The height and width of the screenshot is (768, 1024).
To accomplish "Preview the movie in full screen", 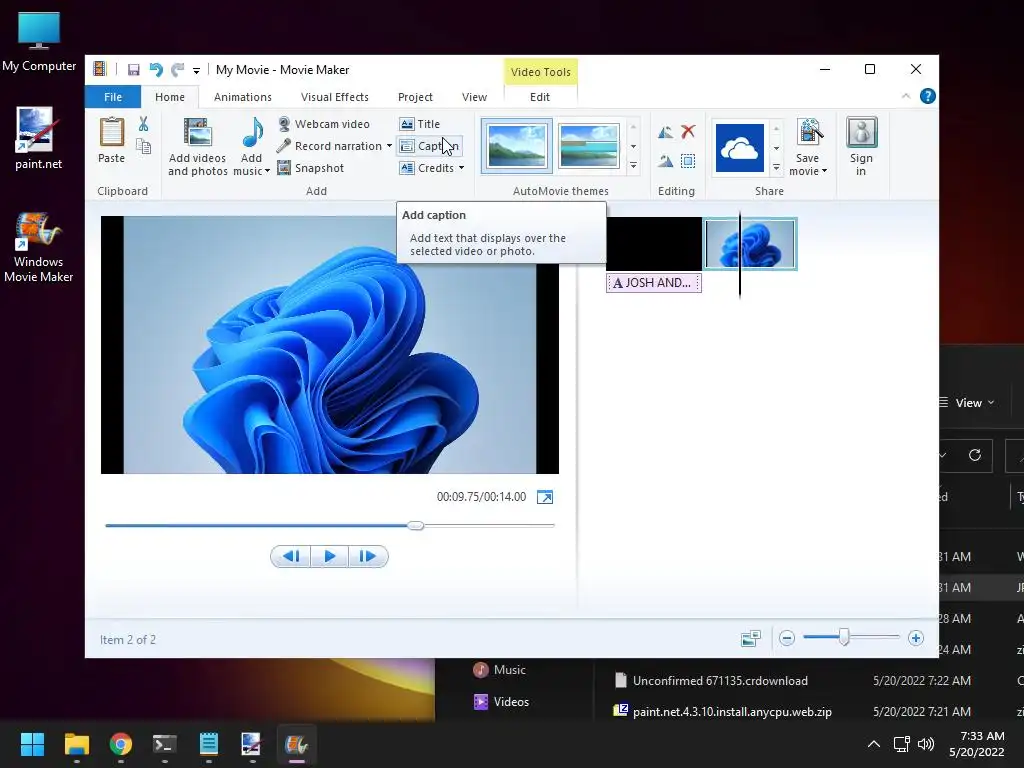I will (x=545, y=497).
